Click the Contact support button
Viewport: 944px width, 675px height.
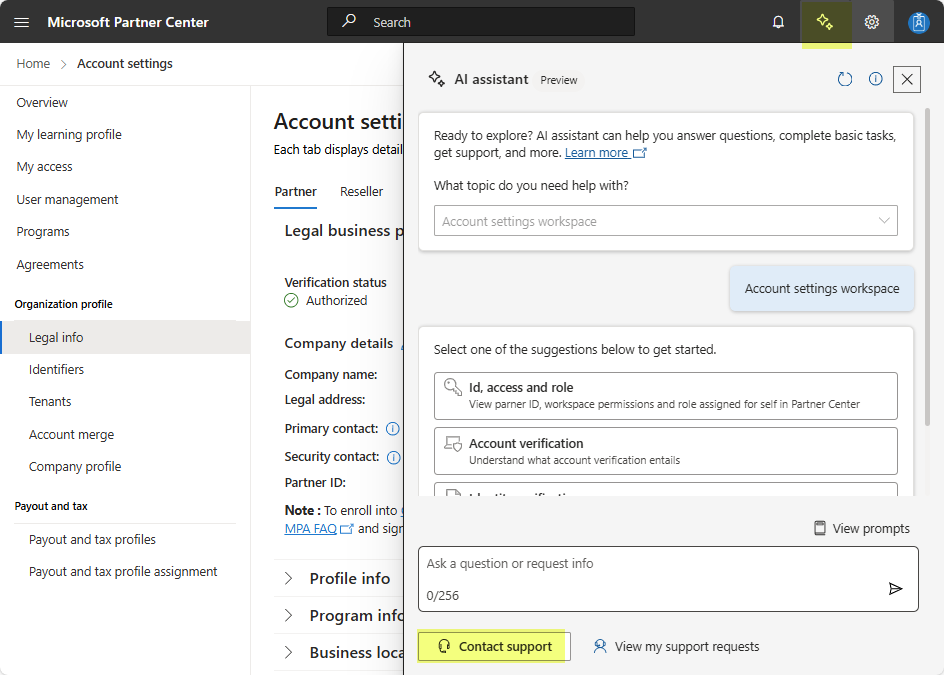pos(494,647)
